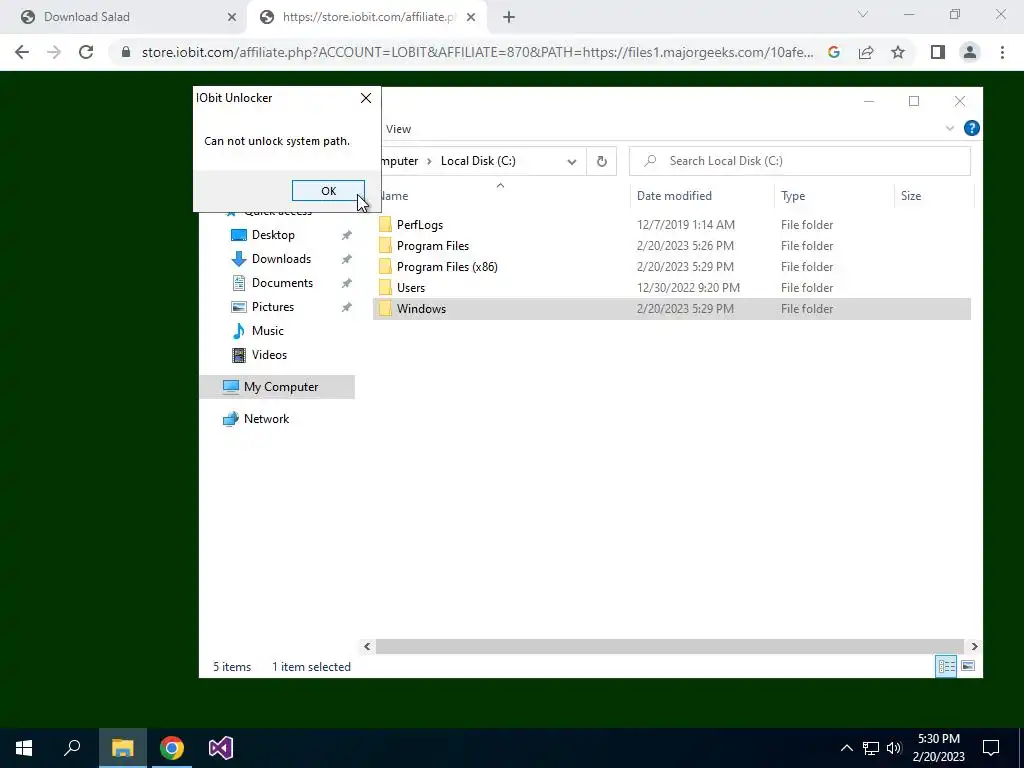Click the site lock icon in the address bar
This screenshot has width=1024, height=768.
pos(126,52)
